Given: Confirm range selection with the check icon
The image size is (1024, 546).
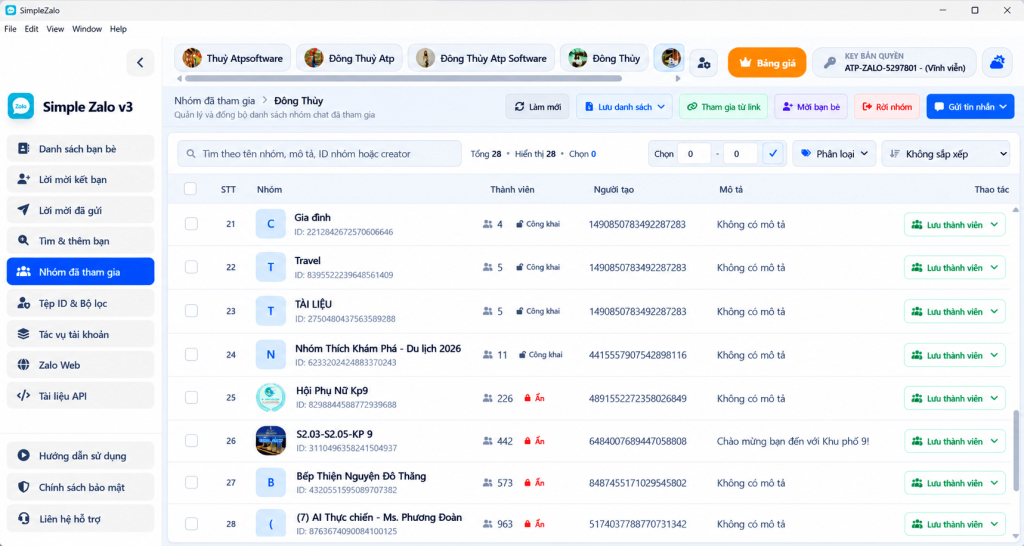Looking at the screenshot, I should tap(773, 154).
